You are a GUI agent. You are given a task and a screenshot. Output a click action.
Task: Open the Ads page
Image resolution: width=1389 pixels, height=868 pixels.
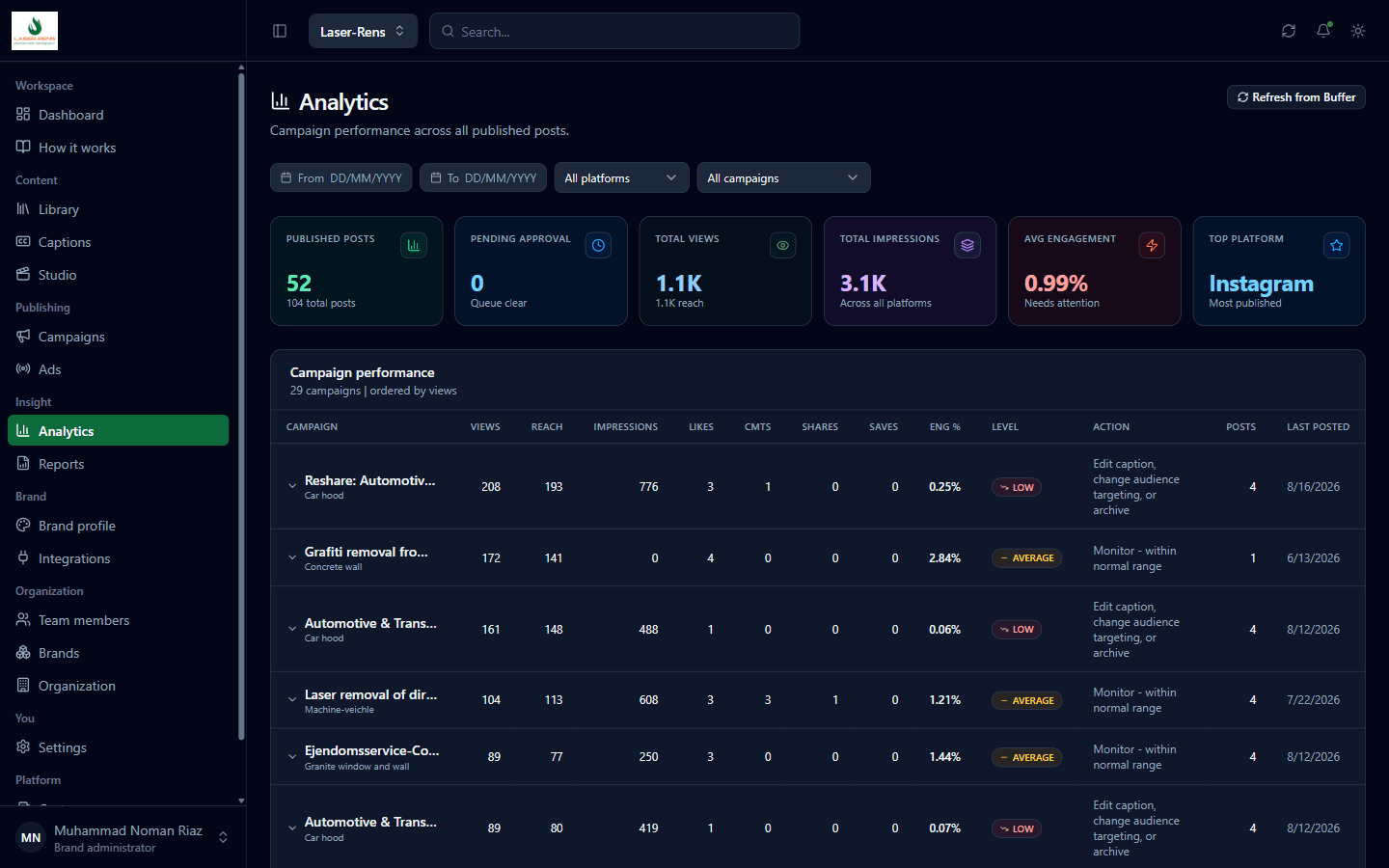(x=118, y=369)
